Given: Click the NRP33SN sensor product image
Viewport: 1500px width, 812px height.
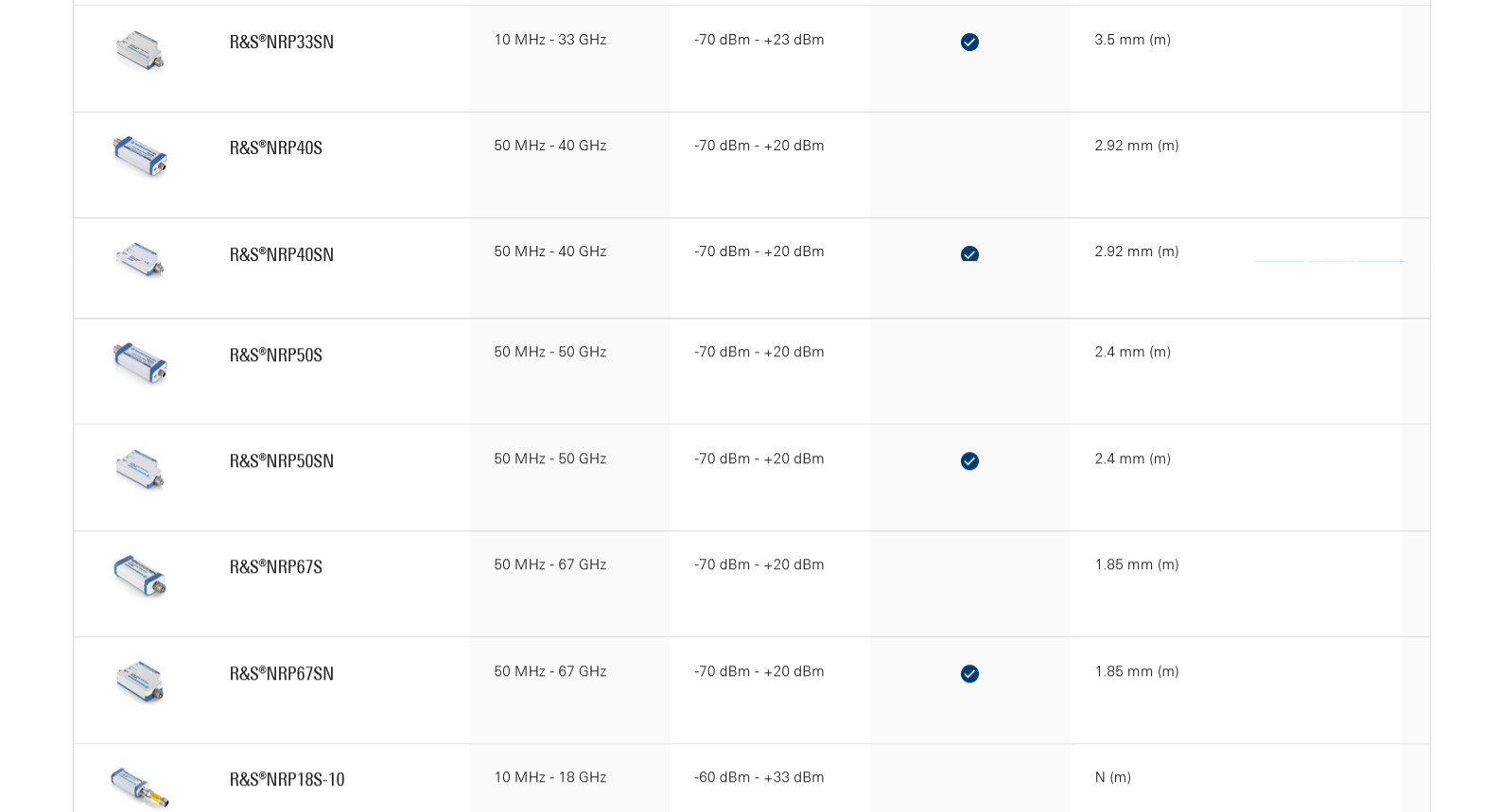Looking at the screenshot, I should tap(140, 50).
